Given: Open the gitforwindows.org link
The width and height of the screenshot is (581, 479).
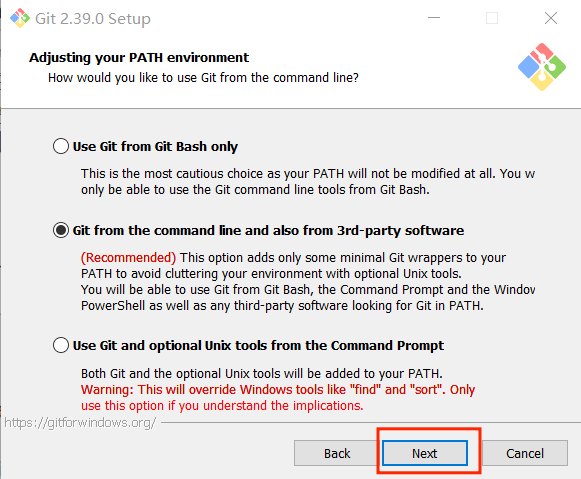Looking at the screenshot, I should pyautogui.click(x=80, y=423).
